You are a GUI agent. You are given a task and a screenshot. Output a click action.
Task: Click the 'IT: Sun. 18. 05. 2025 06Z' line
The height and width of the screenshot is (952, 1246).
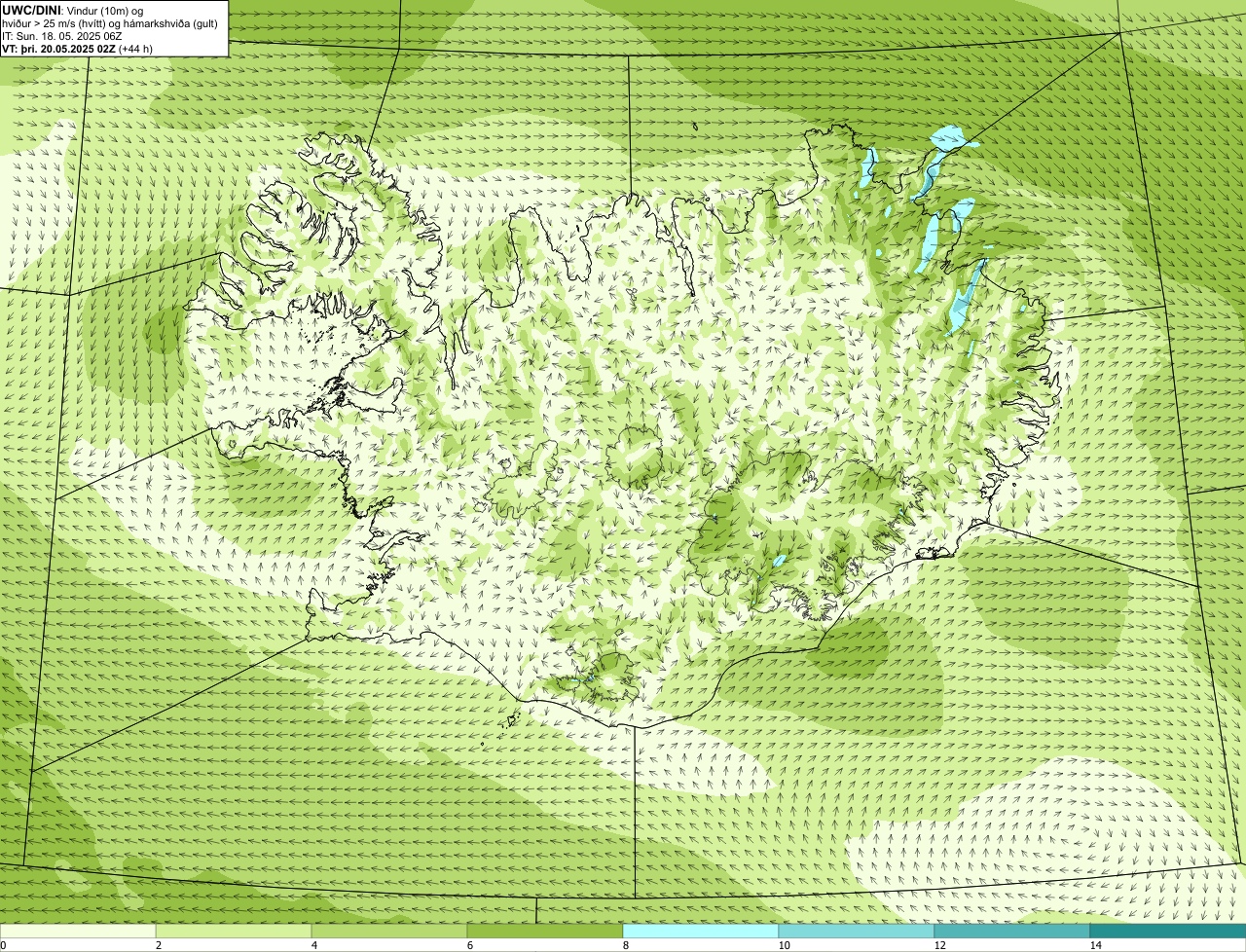[62, 36]
